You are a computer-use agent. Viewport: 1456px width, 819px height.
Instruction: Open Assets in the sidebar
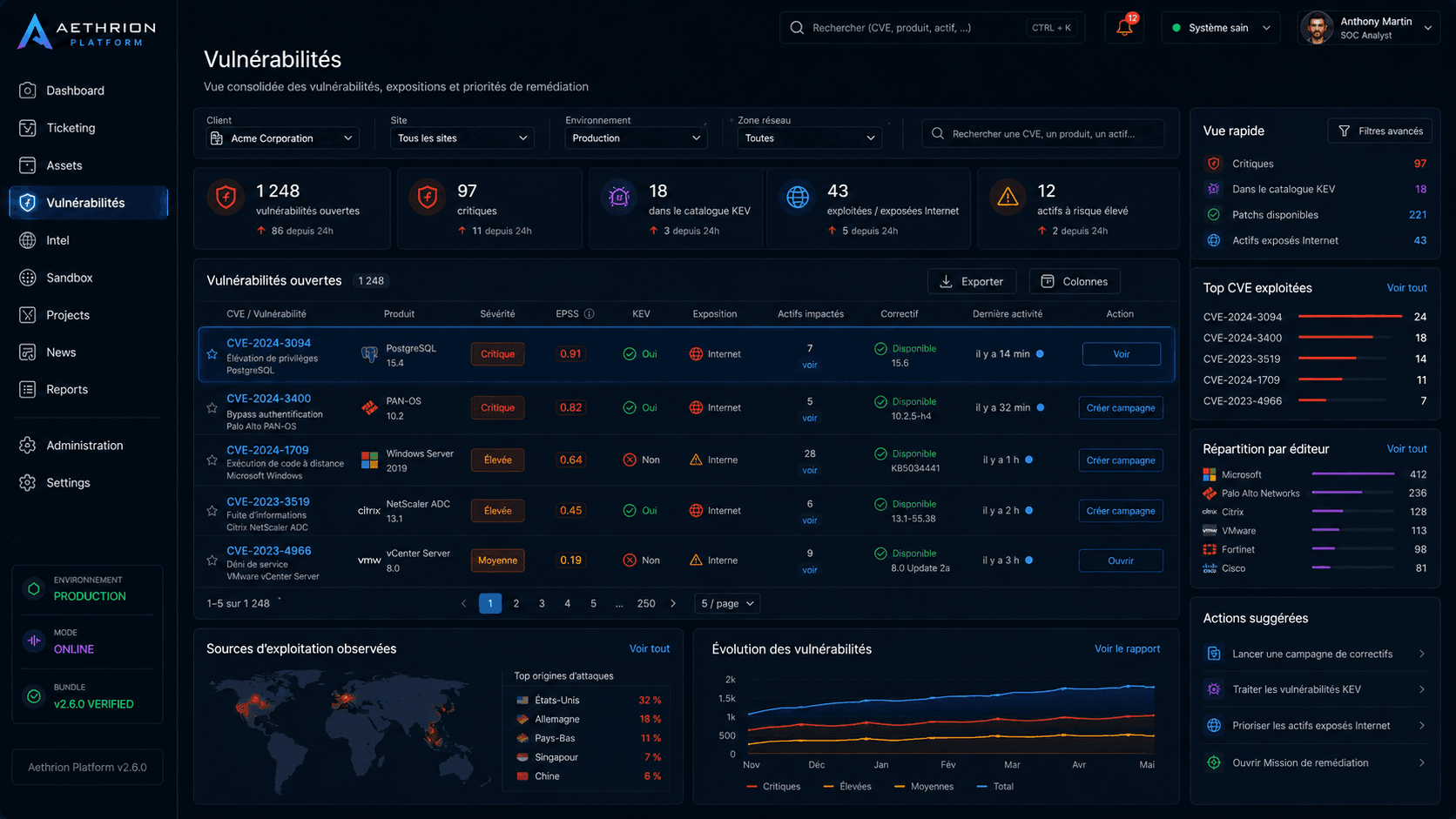click(x=88, y=165)
